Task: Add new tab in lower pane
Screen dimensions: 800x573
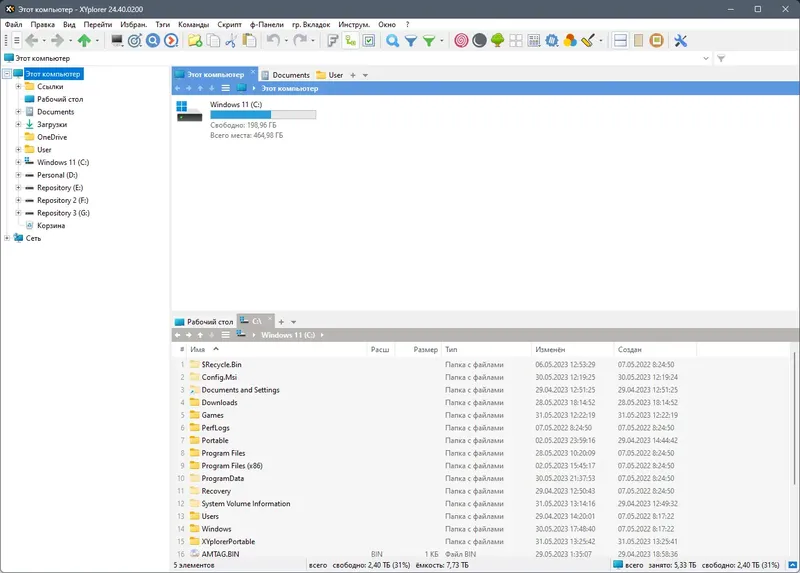Action: coord(281,322)
